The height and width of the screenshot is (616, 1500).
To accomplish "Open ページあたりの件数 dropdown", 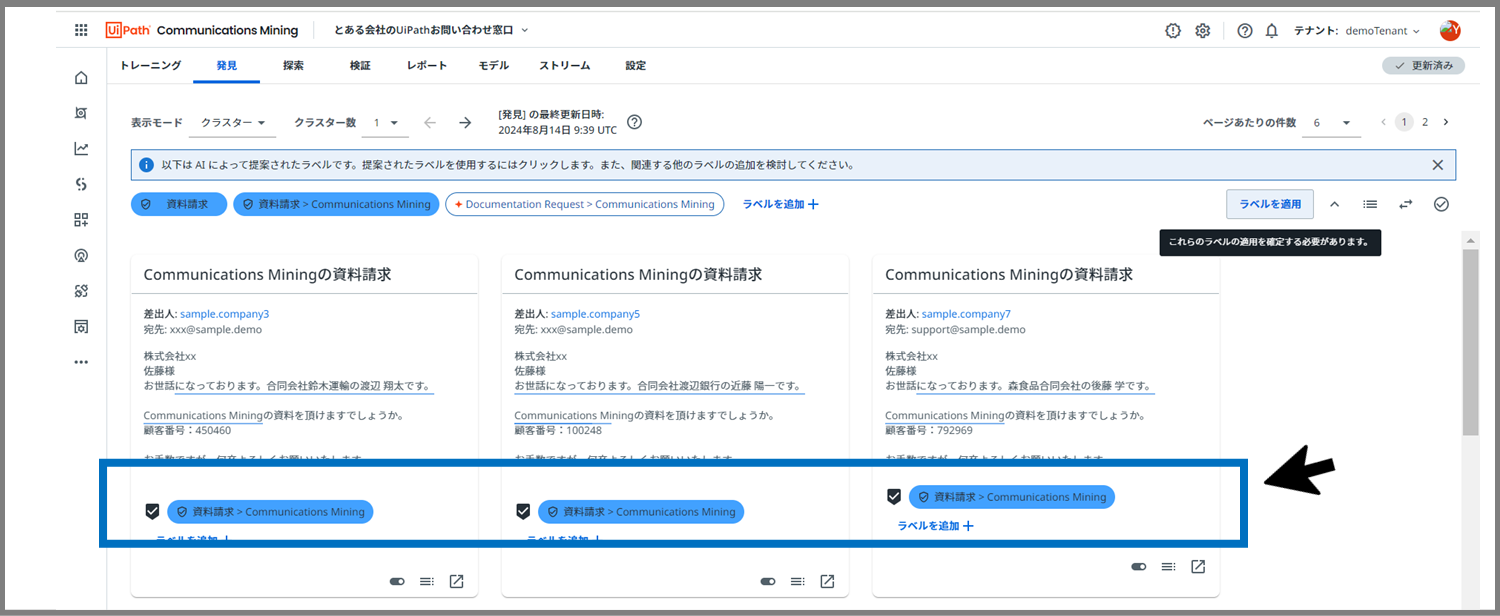I will (1332, 123).
